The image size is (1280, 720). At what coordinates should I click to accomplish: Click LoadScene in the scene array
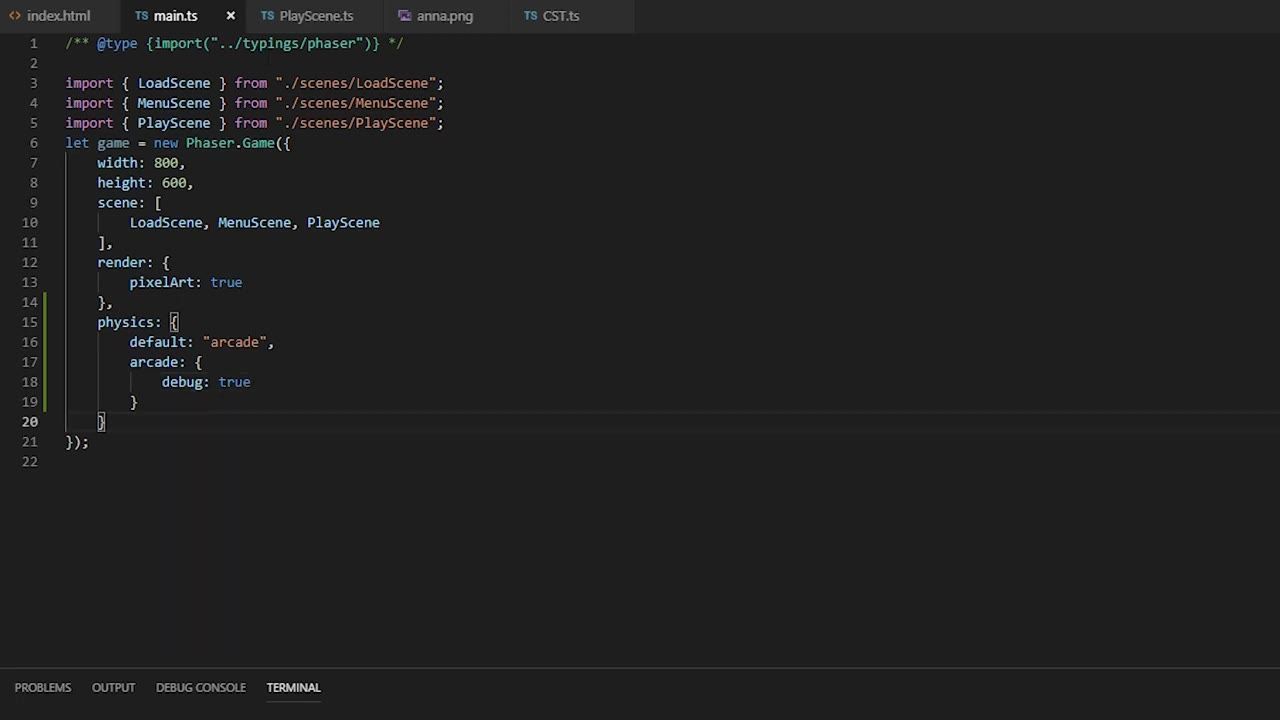pyautogui.click(x=166, y=223)
